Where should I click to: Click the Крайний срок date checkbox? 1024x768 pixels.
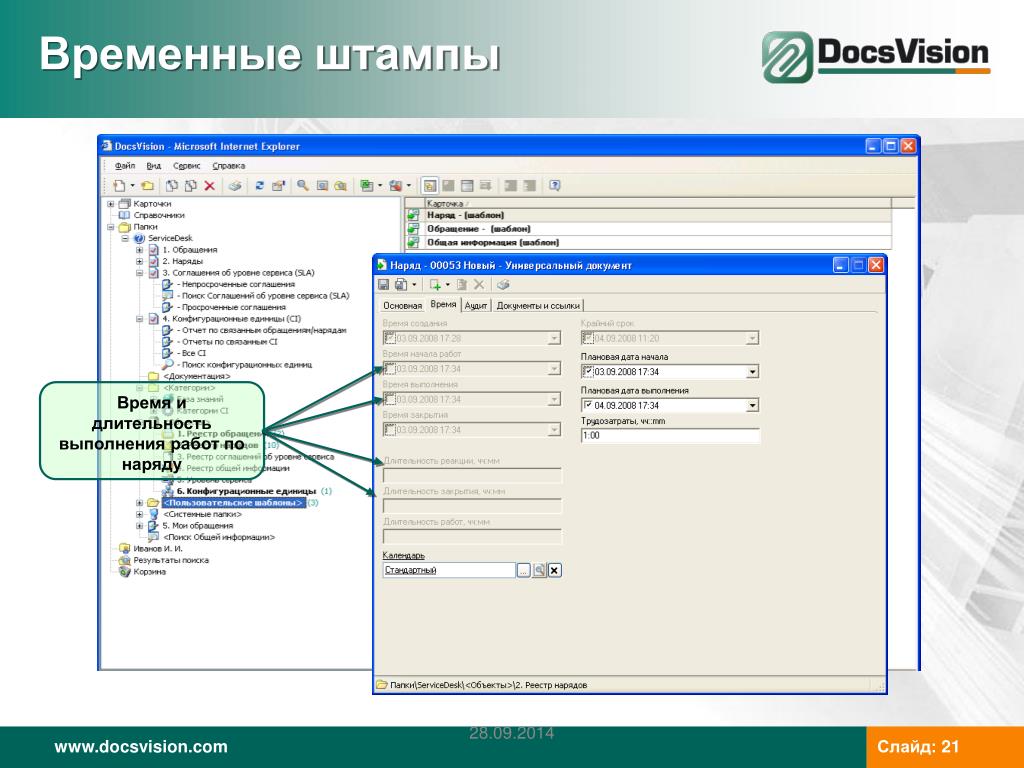coord(587,338)
